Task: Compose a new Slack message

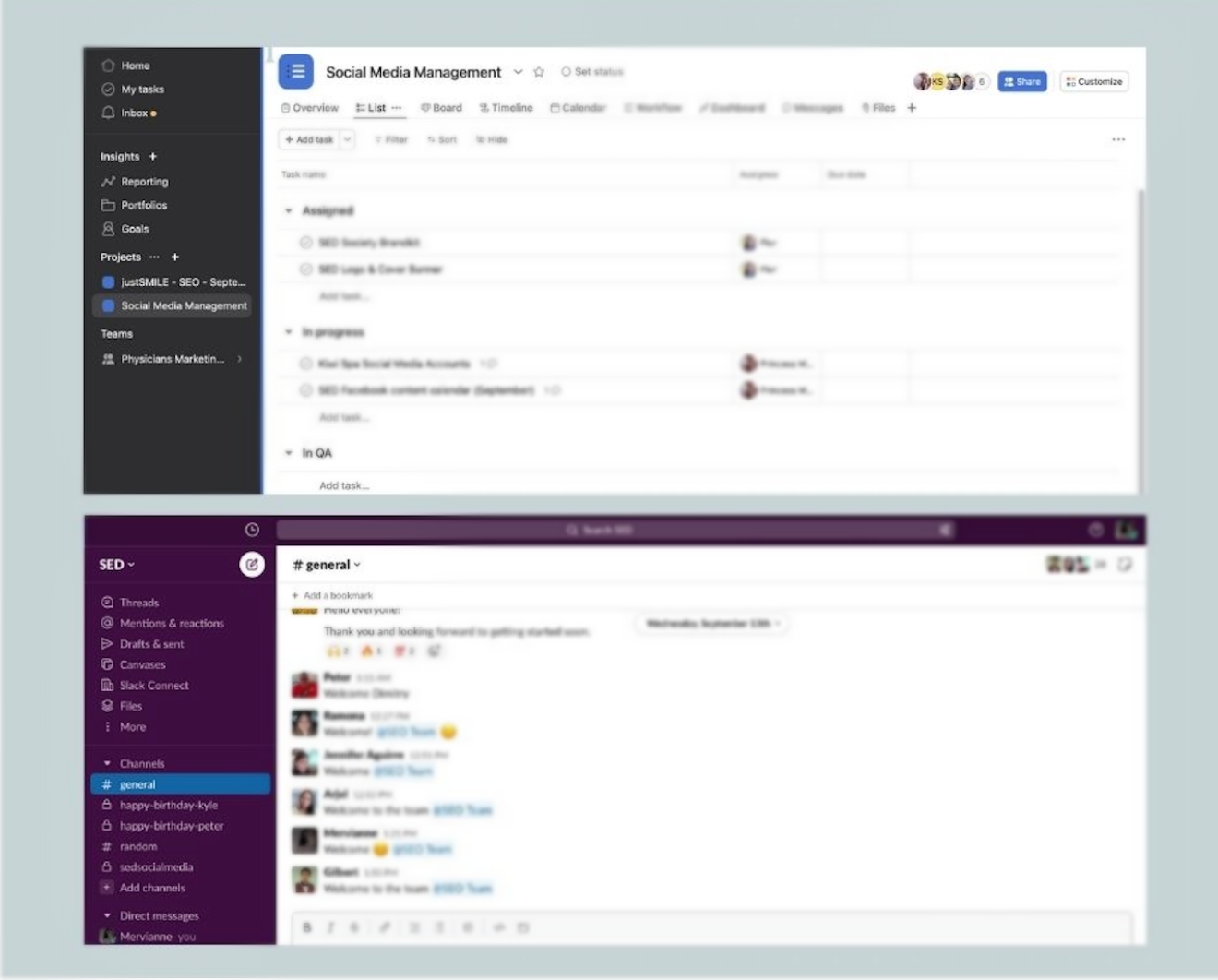Action: click(x=252, y=565)
